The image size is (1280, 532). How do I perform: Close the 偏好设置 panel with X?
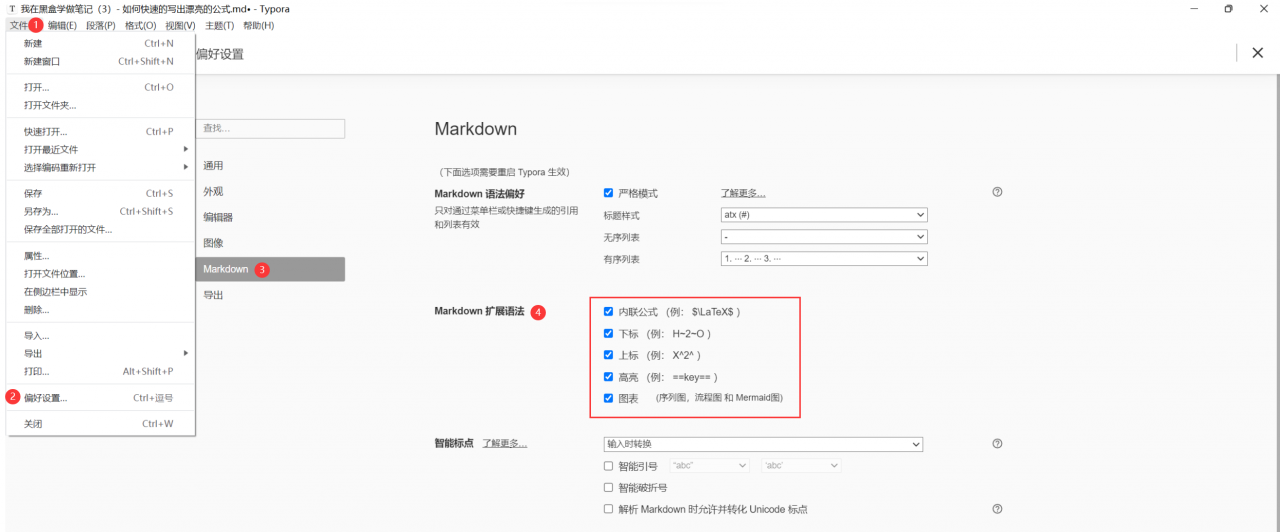pyautogui.click(x=1257, y=53)
